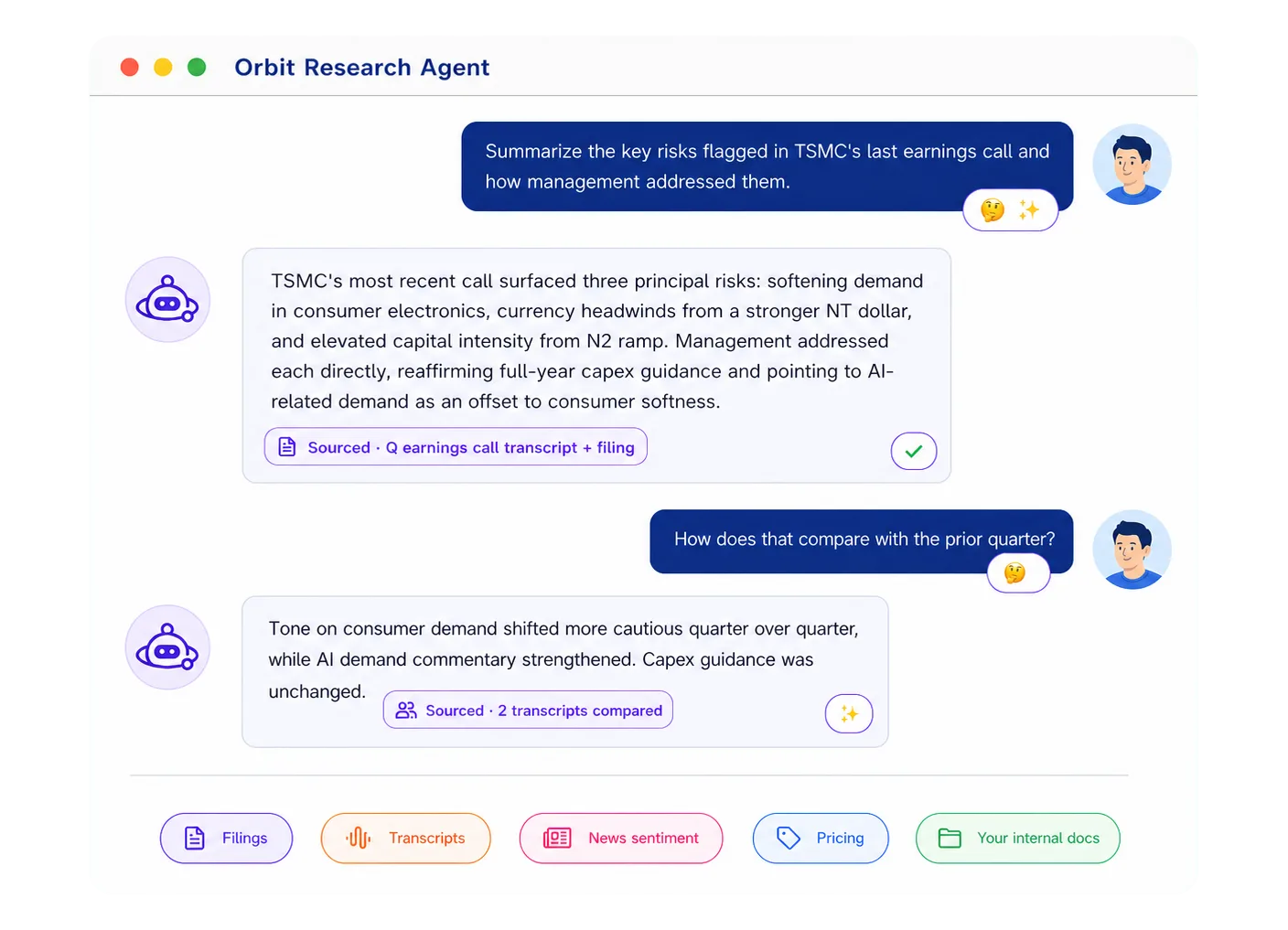Image resolution: width=1288 pixels, height=930 pixels.
Task: Toggle the Pricing data source
Action: [x=821, y=839]
